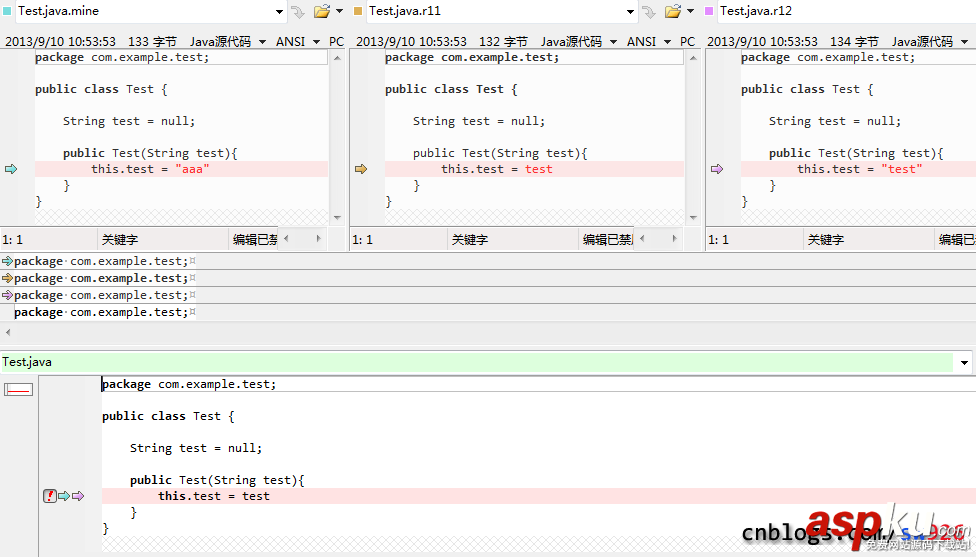Image resolution: width=976 pixels, height=557 pixels.
Task: Click the "132 字节" size label of the center file
Action: click(504, 42)
